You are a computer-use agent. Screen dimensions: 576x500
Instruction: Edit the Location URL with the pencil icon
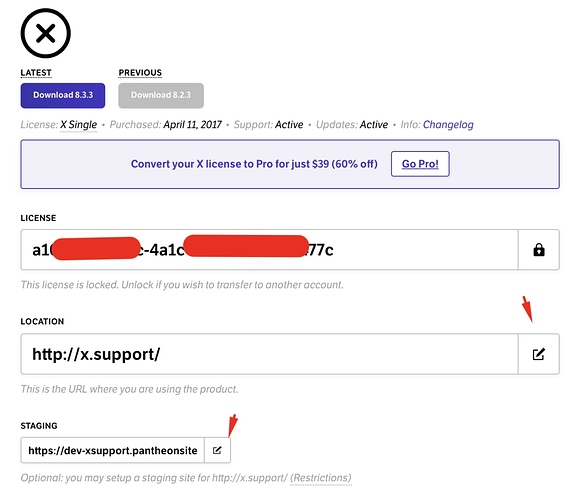point(539,354)
